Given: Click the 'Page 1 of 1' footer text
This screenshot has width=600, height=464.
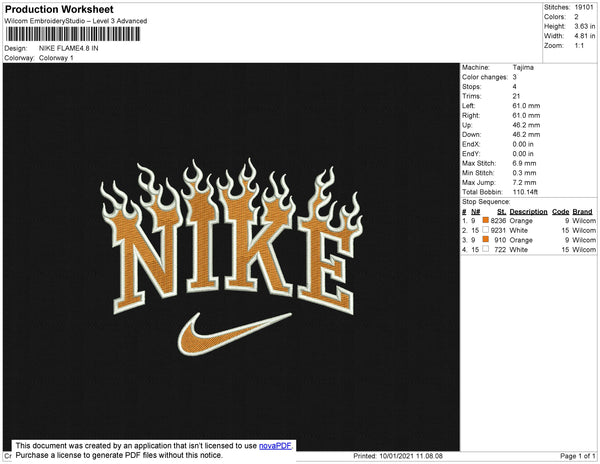Looking at the screenshot, I should [x=578, y=456].
